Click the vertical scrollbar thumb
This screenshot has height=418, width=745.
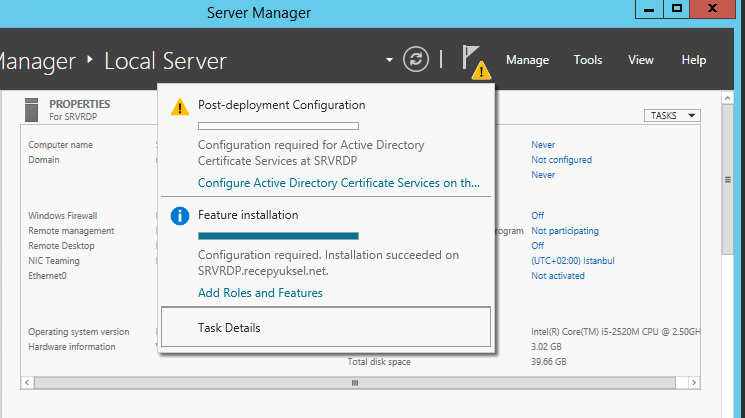pos(727,180)
